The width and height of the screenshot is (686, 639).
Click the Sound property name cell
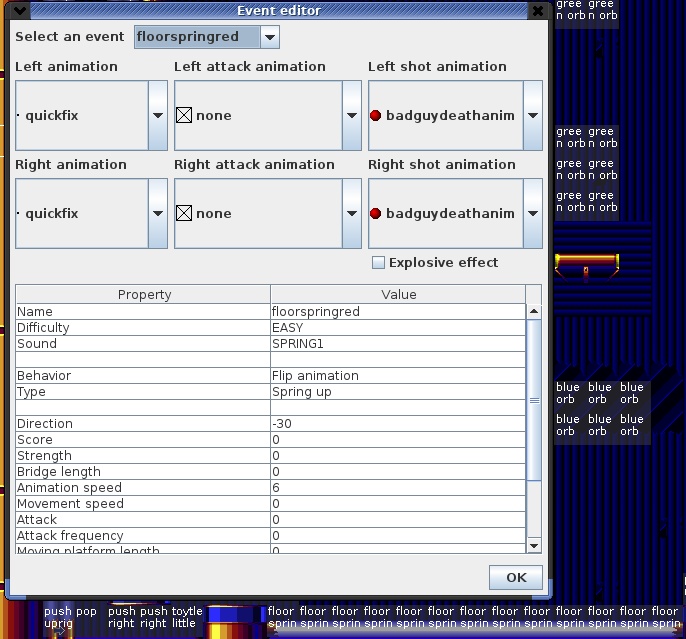pos(143,343)
